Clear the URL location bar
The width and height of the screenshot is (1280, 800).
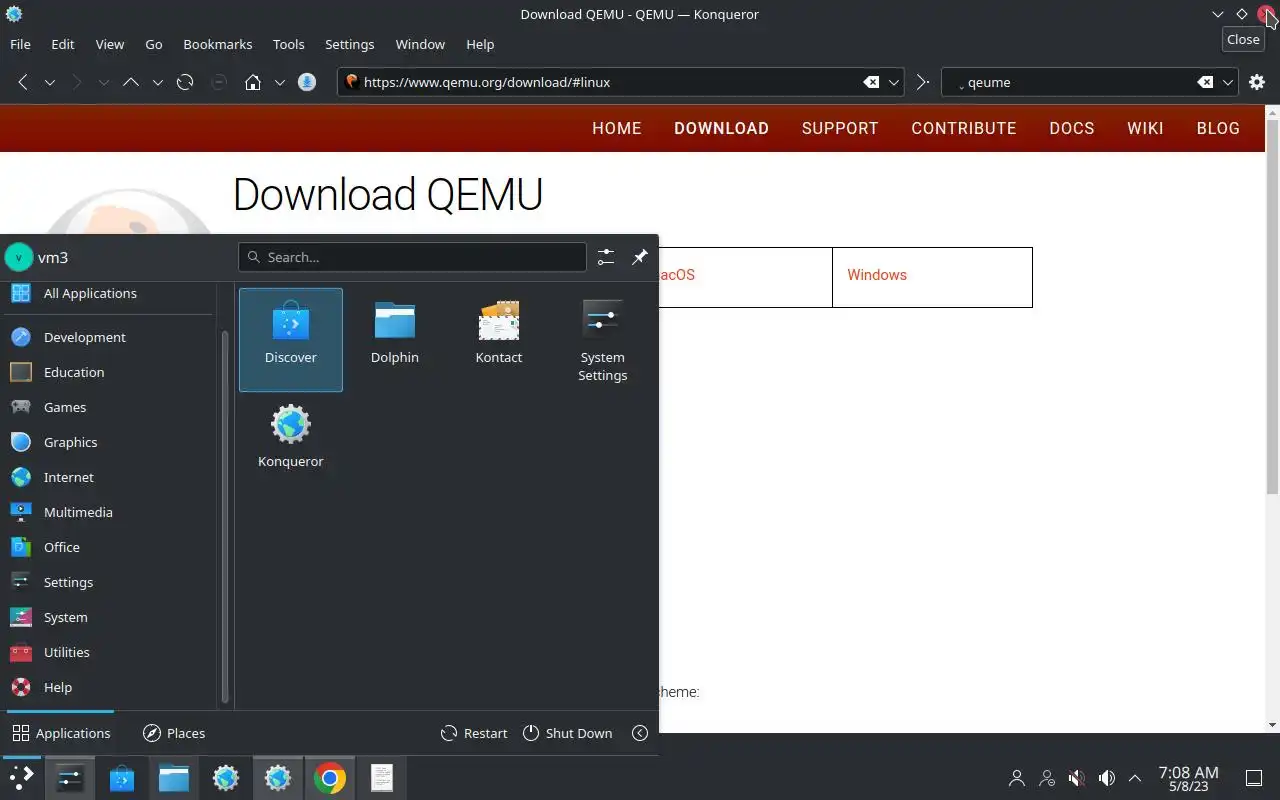click(871, 82)
